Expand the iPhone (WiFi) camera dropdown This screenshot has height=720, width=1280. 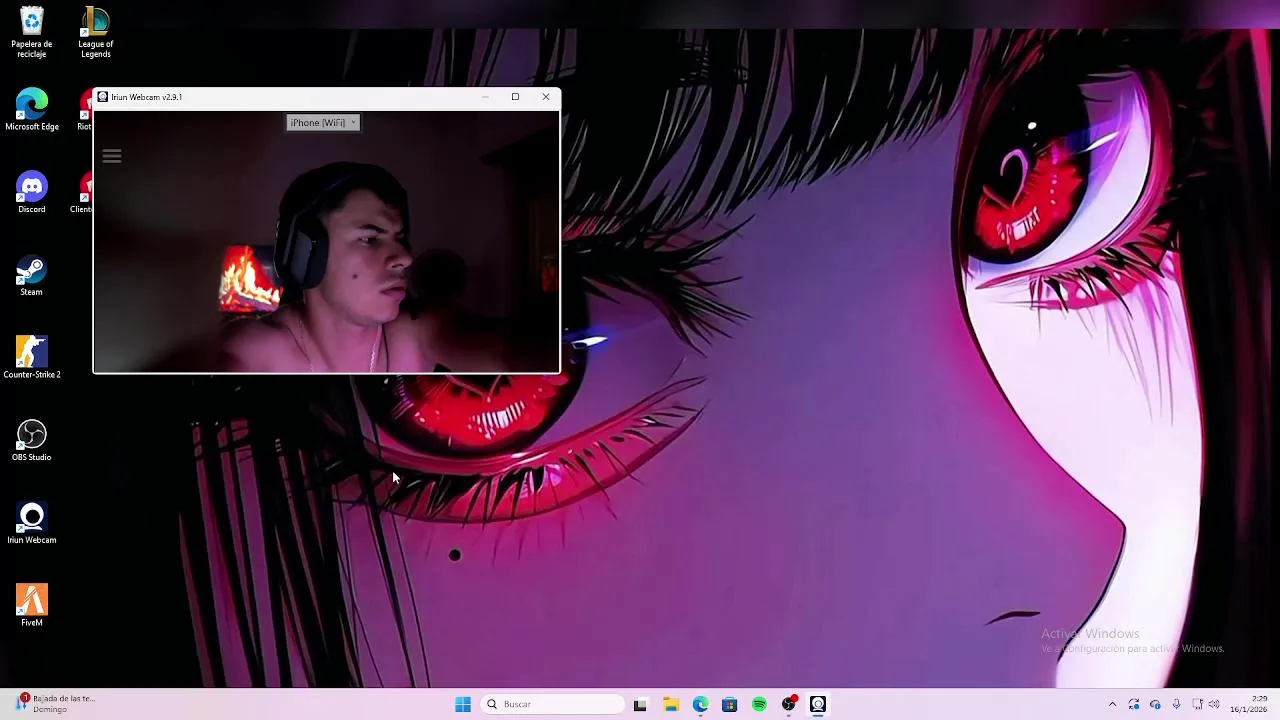pos(322,122)
